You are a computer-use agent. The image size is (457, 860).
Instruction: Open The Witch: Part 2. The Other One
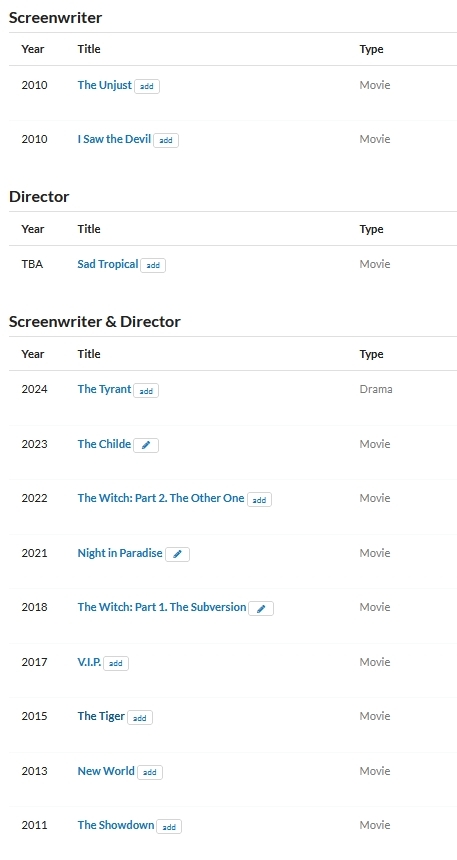161,499
